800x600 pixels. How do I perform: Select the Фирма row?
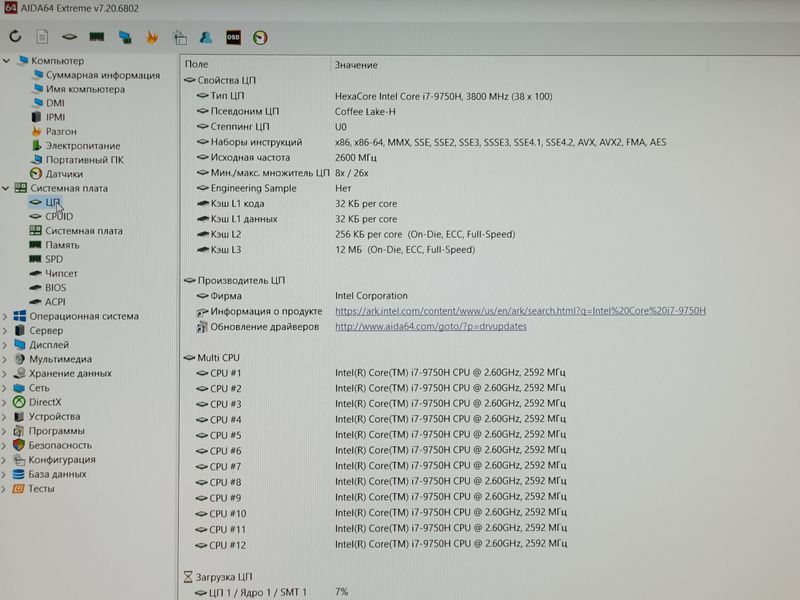(x=302, y=296)
